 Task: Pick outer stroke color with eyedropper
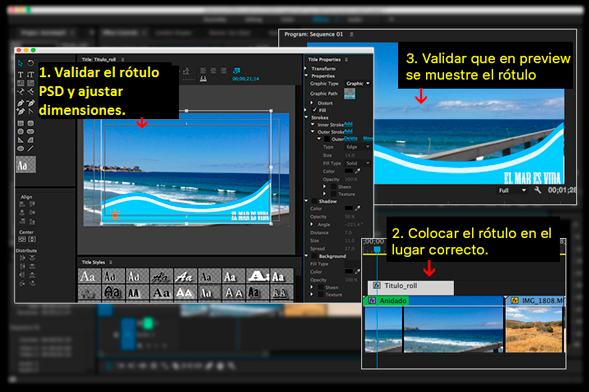358,171
